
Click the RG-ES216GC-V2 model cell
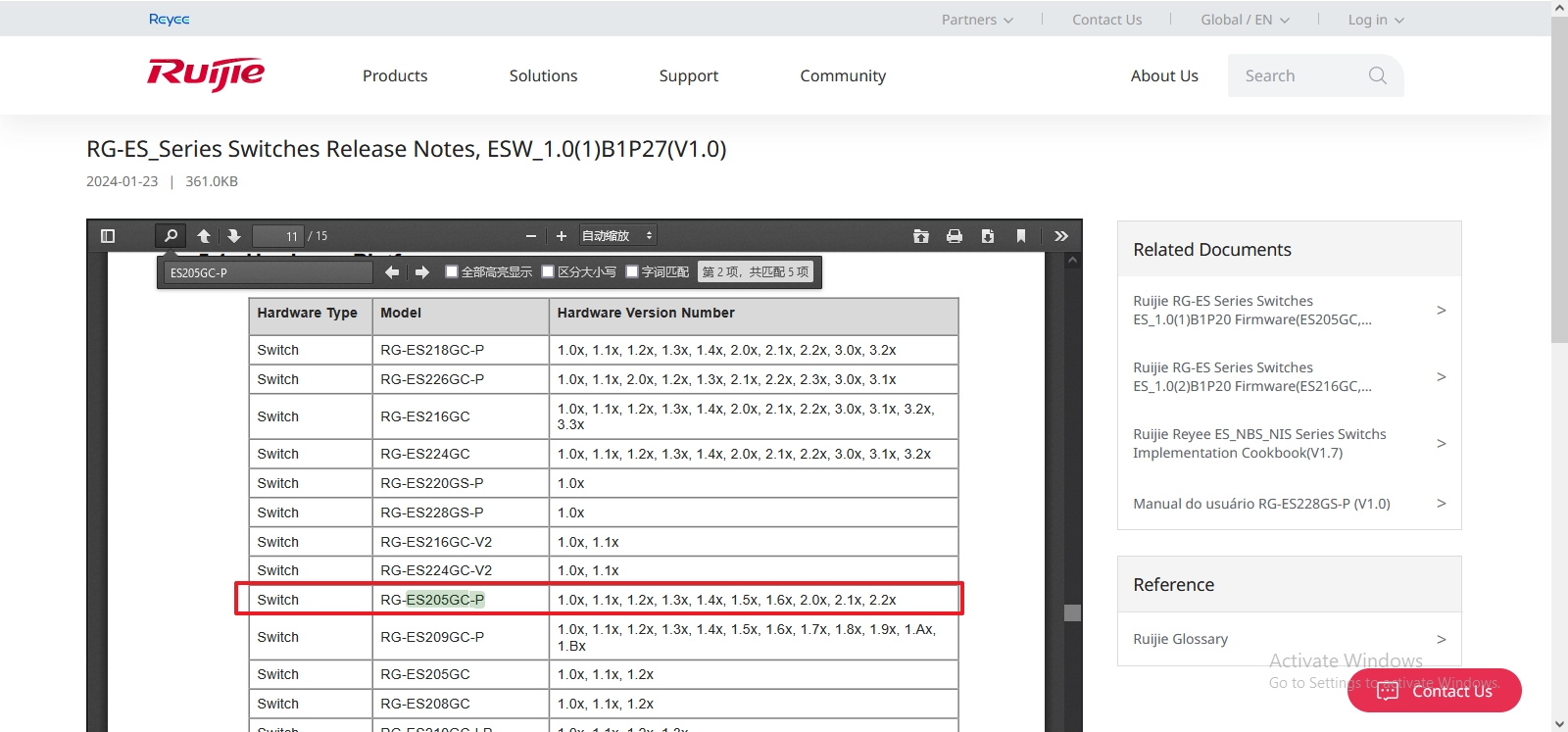pos(461,542)
